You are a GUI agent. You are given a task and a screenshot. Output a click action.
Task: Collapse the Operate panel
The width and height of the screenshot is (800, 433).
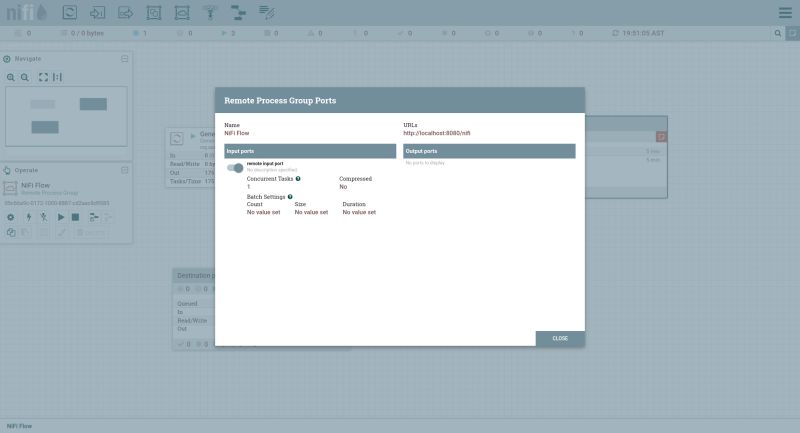[x=124, y=170]
